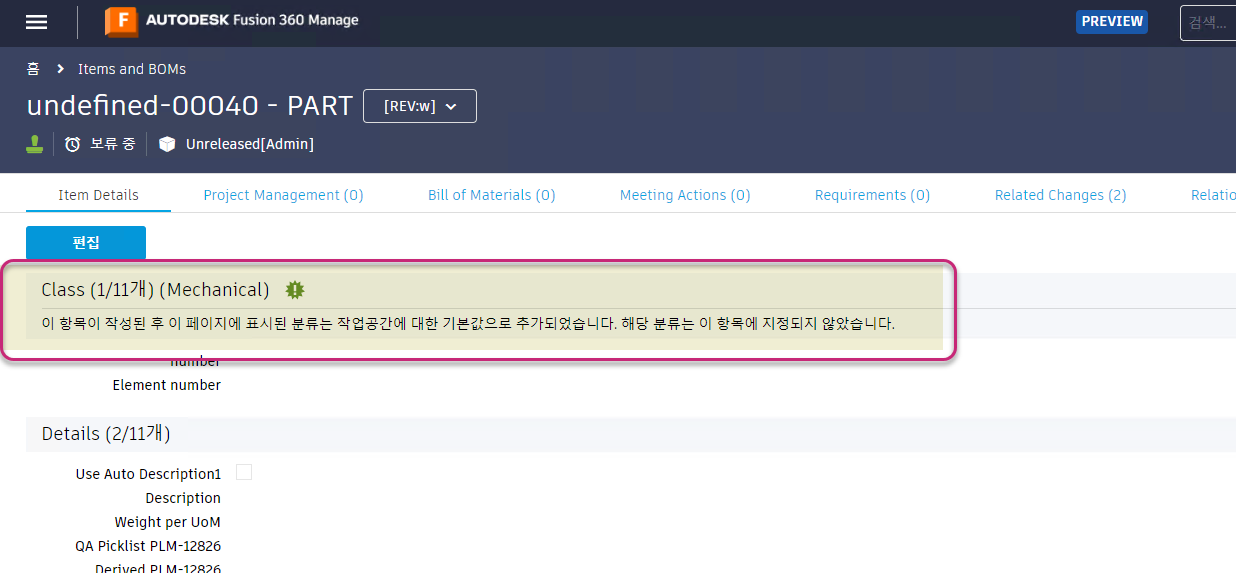Viewport: 1236px width, 573px height.
Task: Click the Unreleased cube lifecycle icon
Action: point(167,144)
